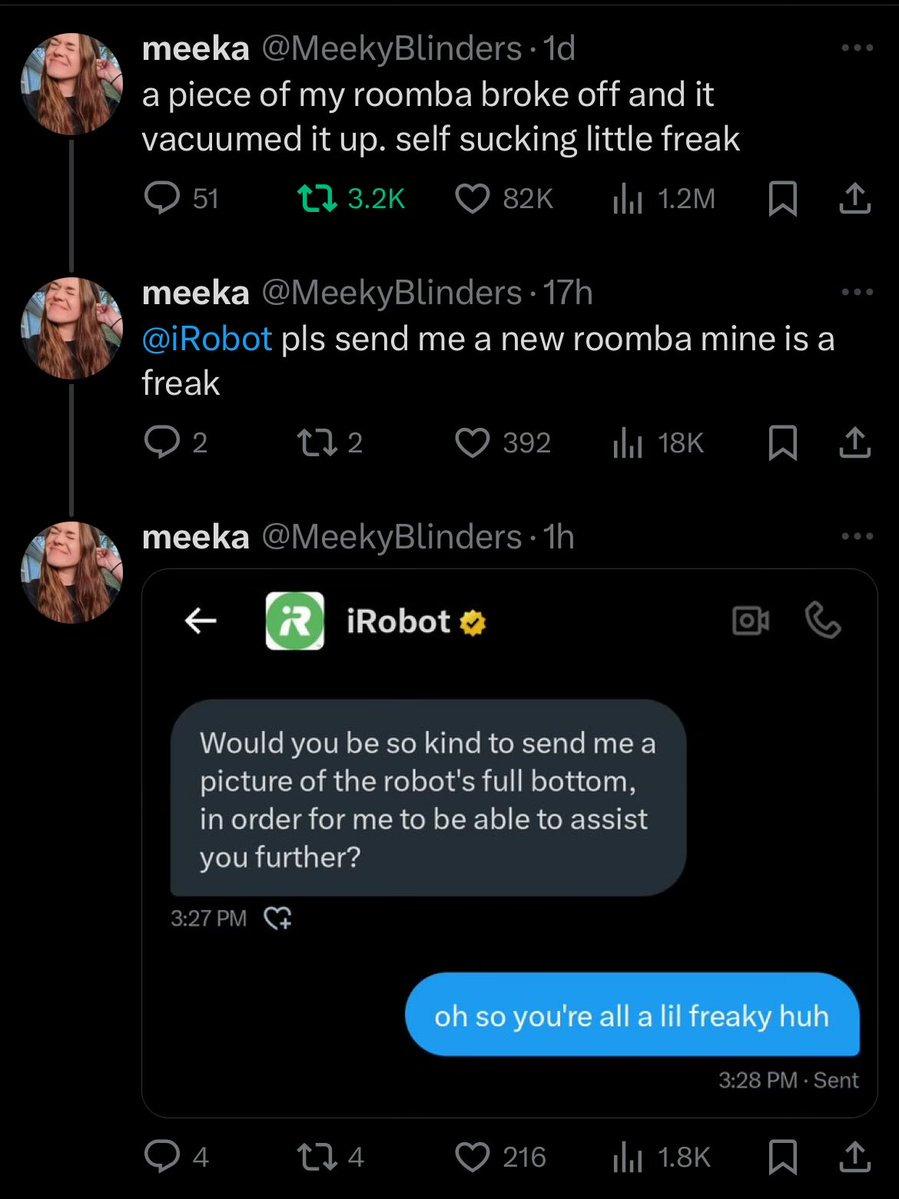Viewport: 899px width, 1199px height.
Task: Open more options on the first tweet
Action: (x=855, y=47)
